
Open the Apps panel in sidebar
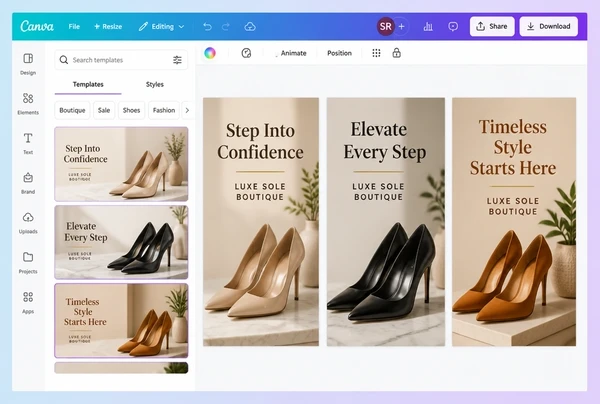click(28, 303)
